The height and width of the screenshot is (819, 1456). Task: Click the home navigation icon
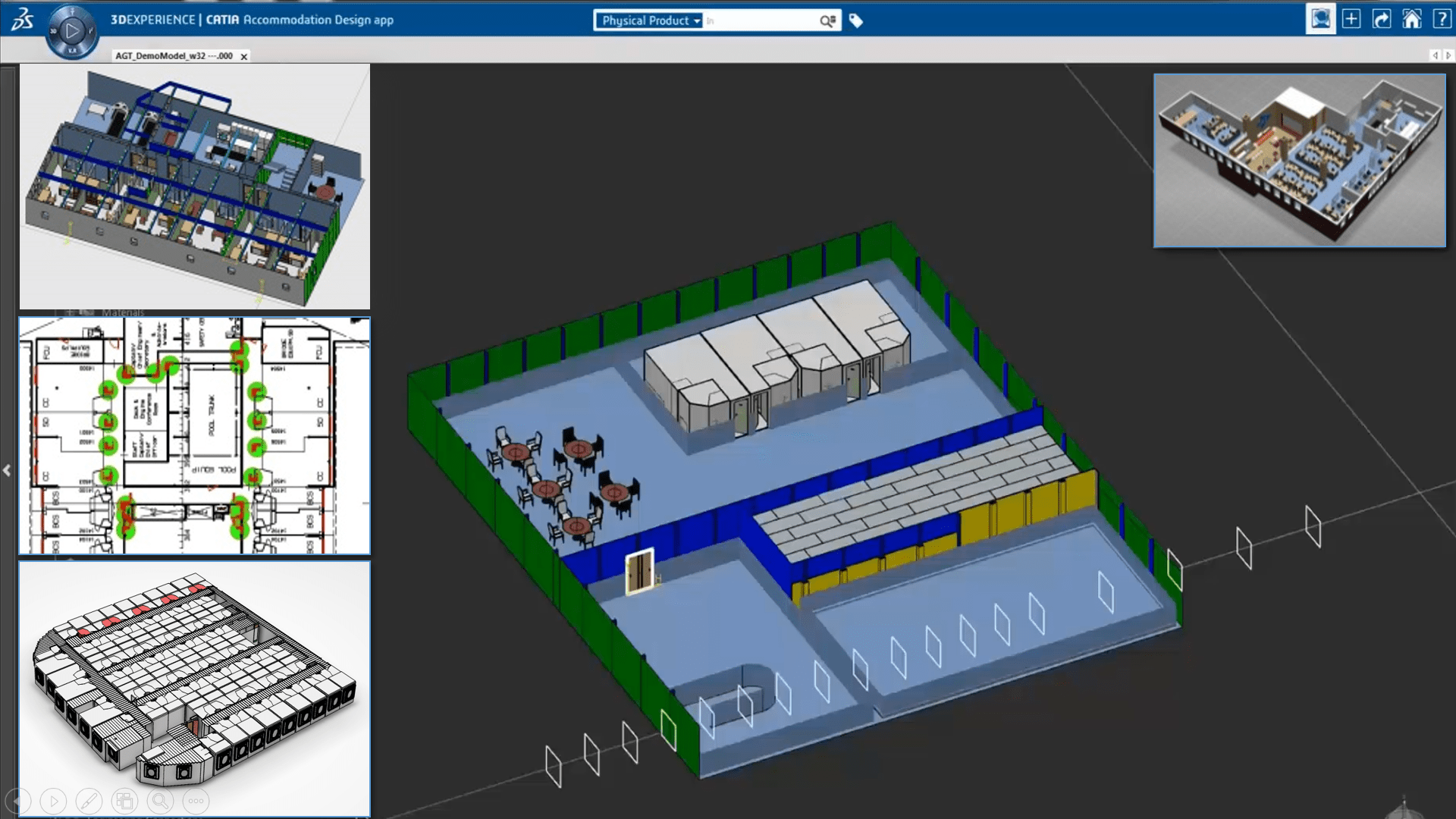[x=1413, y=19]
